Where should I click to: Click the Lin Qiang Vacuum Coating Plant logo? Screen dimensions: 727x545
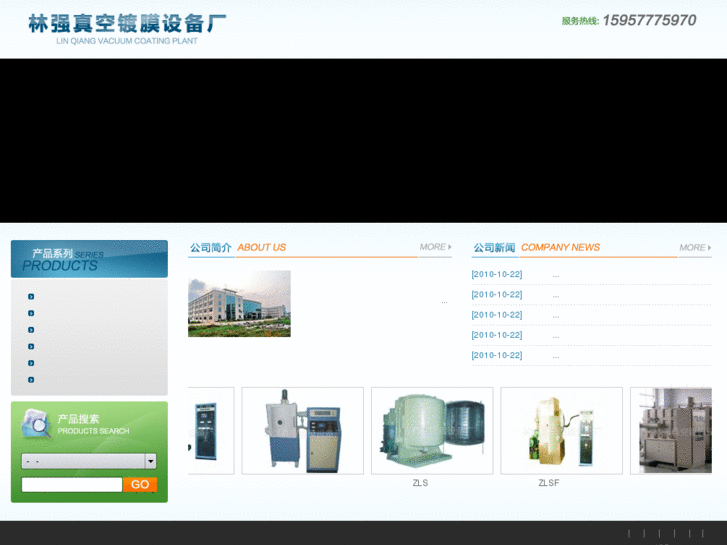click(127, 29)
